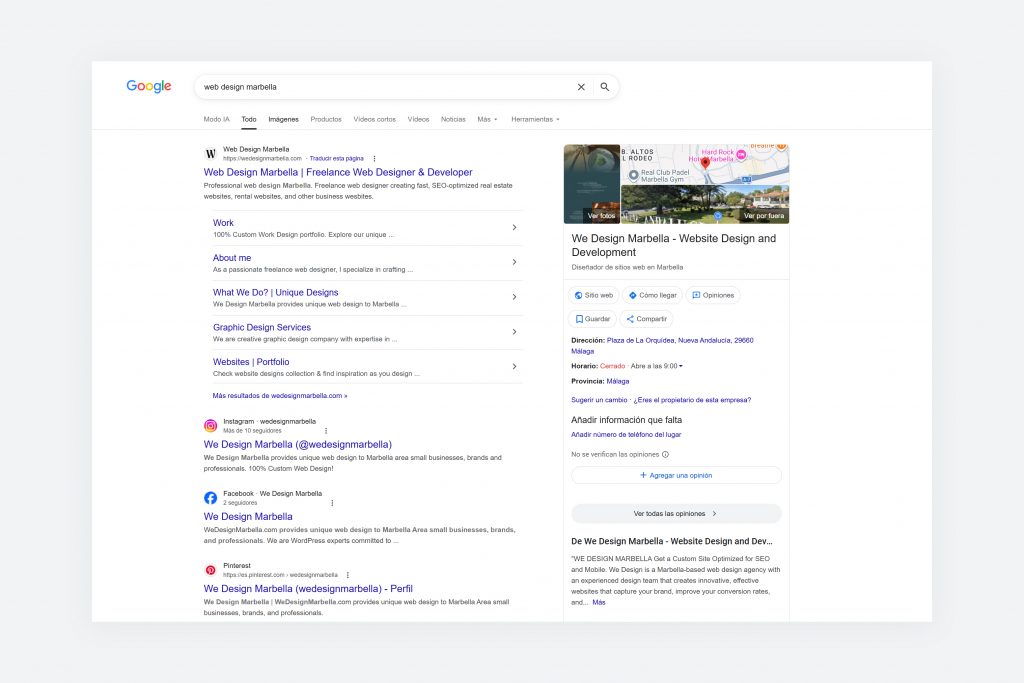Click the 'Sitio web' button

[x=594, y=295]
